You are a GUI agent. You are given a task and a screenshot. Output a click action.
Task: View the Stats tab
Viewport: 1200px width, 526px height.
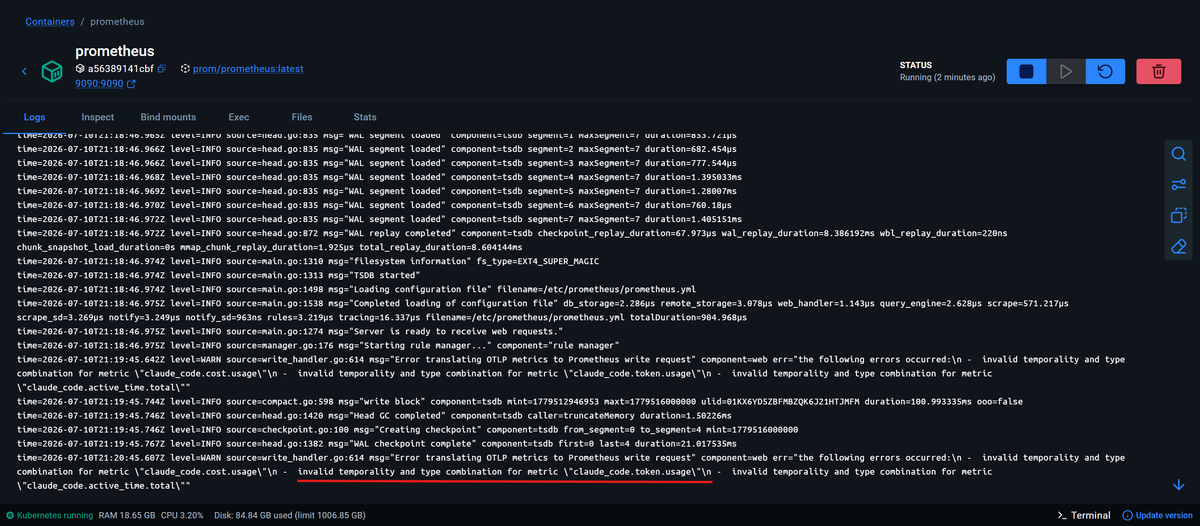click(365, 117)
